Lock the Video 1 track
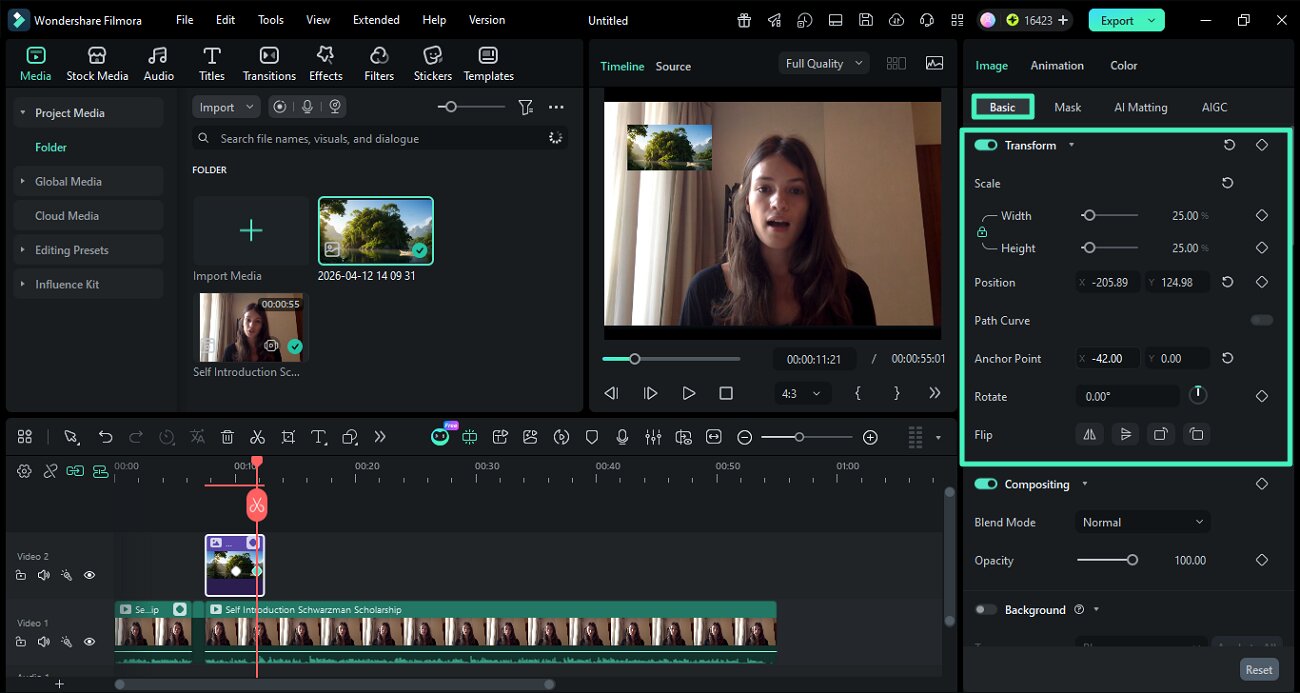This screenshot has height=693, width=1300. tap(21, 642)
